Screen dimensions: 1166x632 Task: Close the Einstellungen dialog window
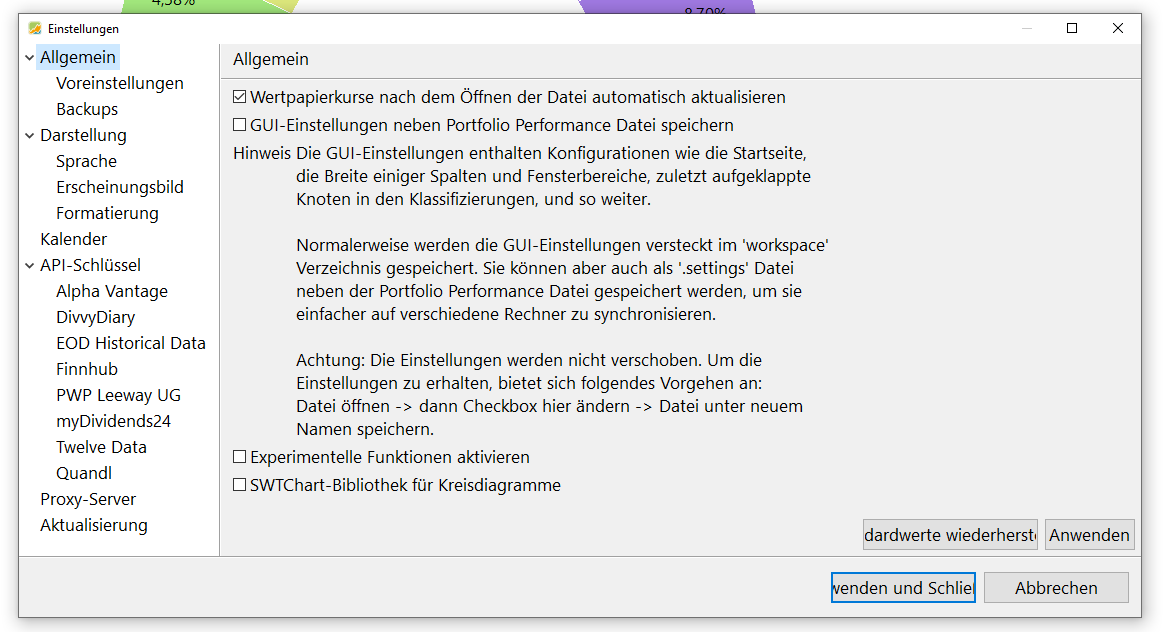coord(1118,28)
